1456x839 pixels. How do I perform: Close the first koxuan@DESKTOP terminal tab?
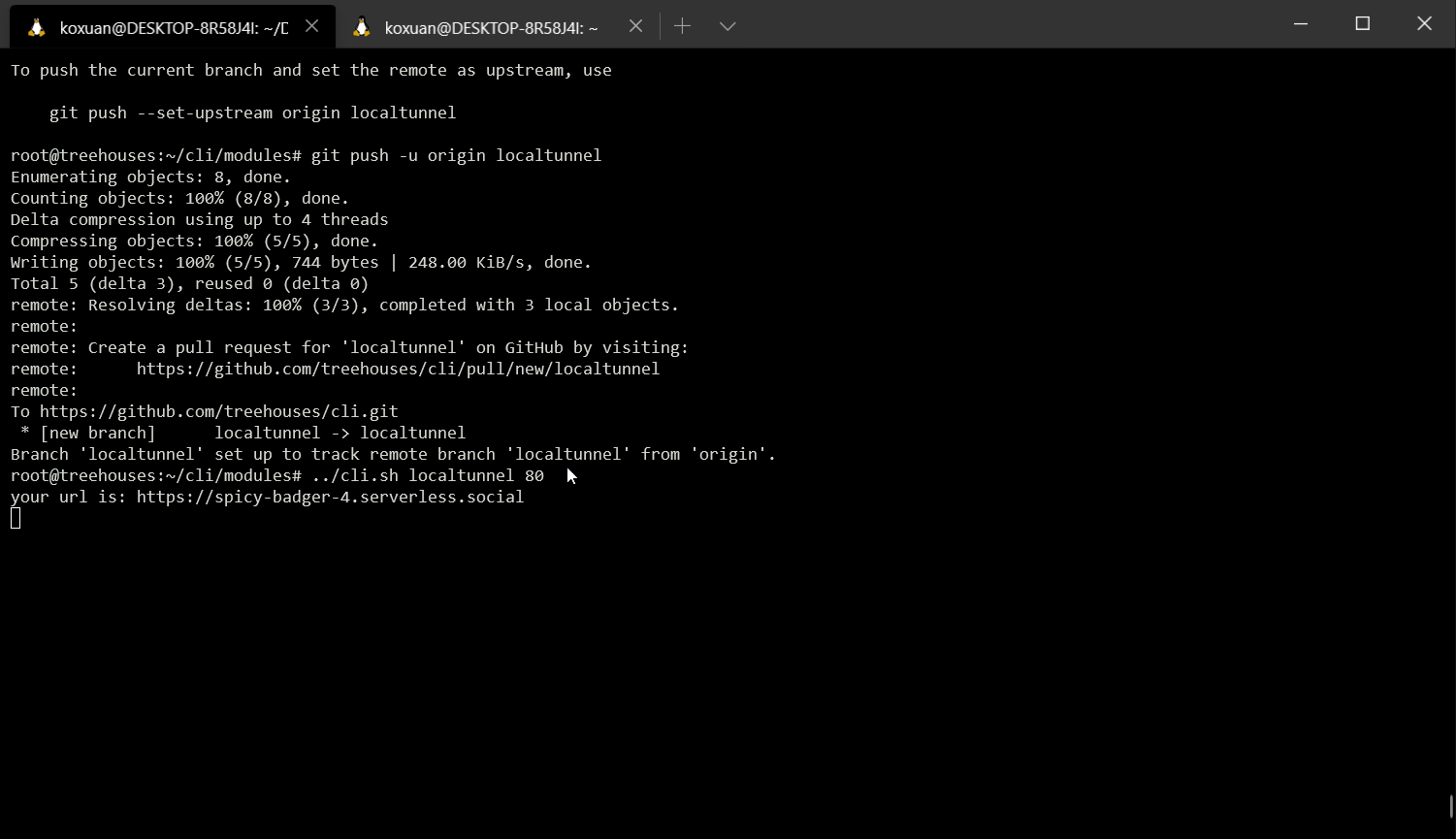coord(311,26)
